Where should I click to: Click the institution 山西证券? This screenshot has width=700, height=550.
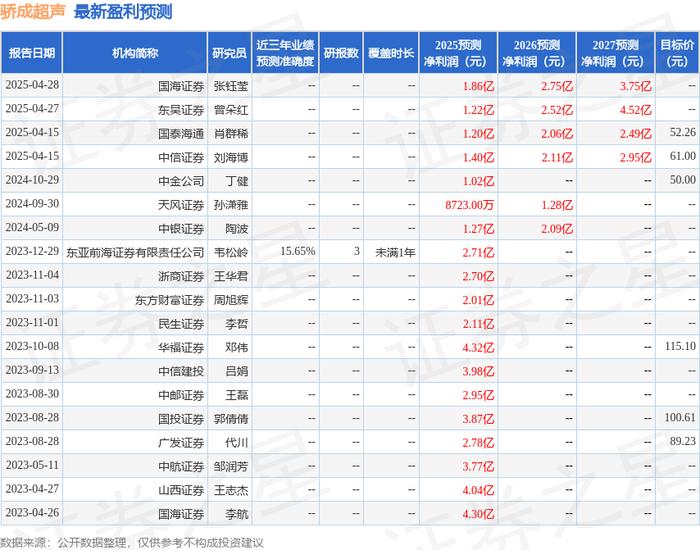pos(181,490)
